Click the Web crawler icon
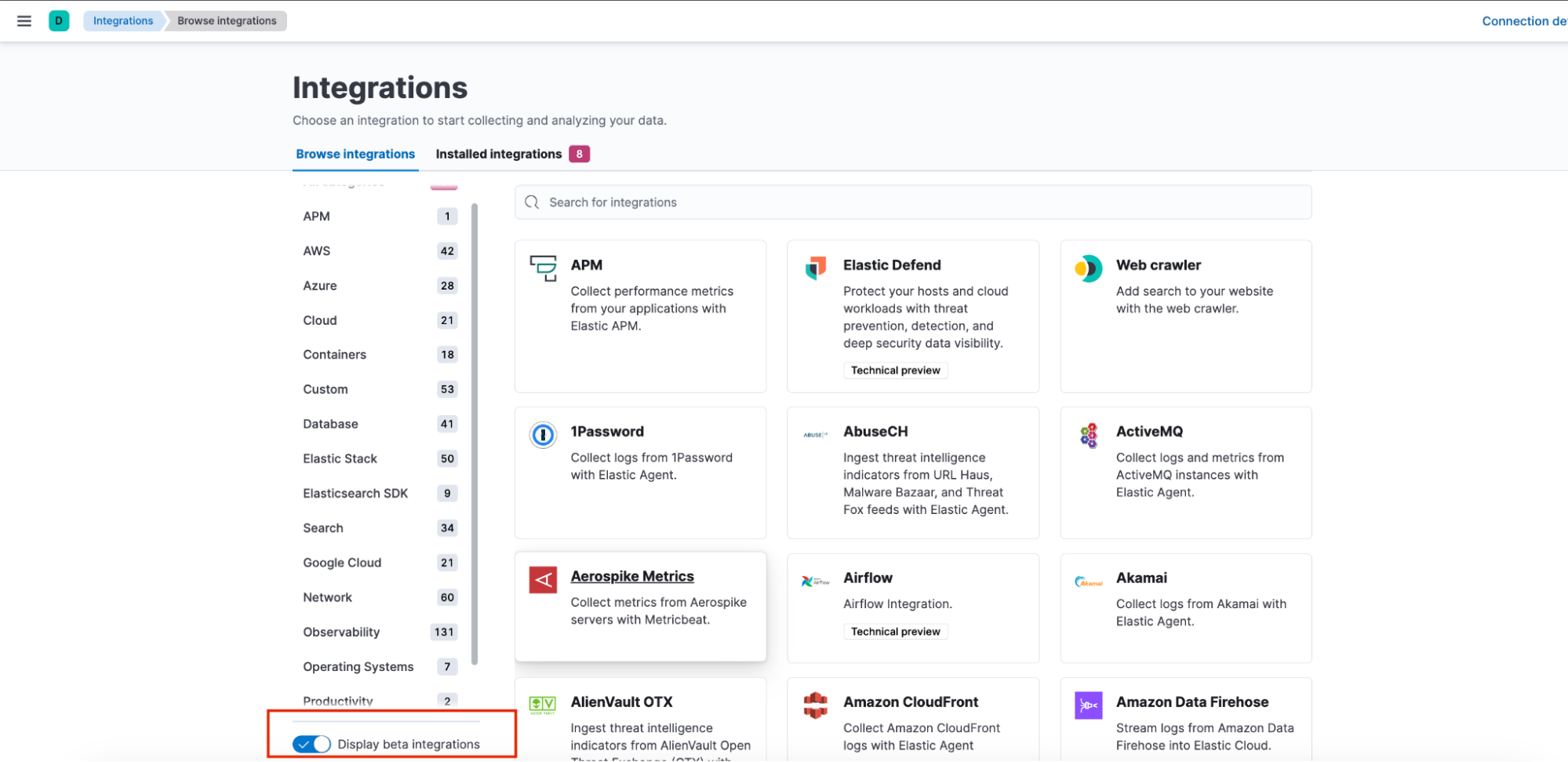Viewport: 1568px width, 762px height. tap(1088, 268)
